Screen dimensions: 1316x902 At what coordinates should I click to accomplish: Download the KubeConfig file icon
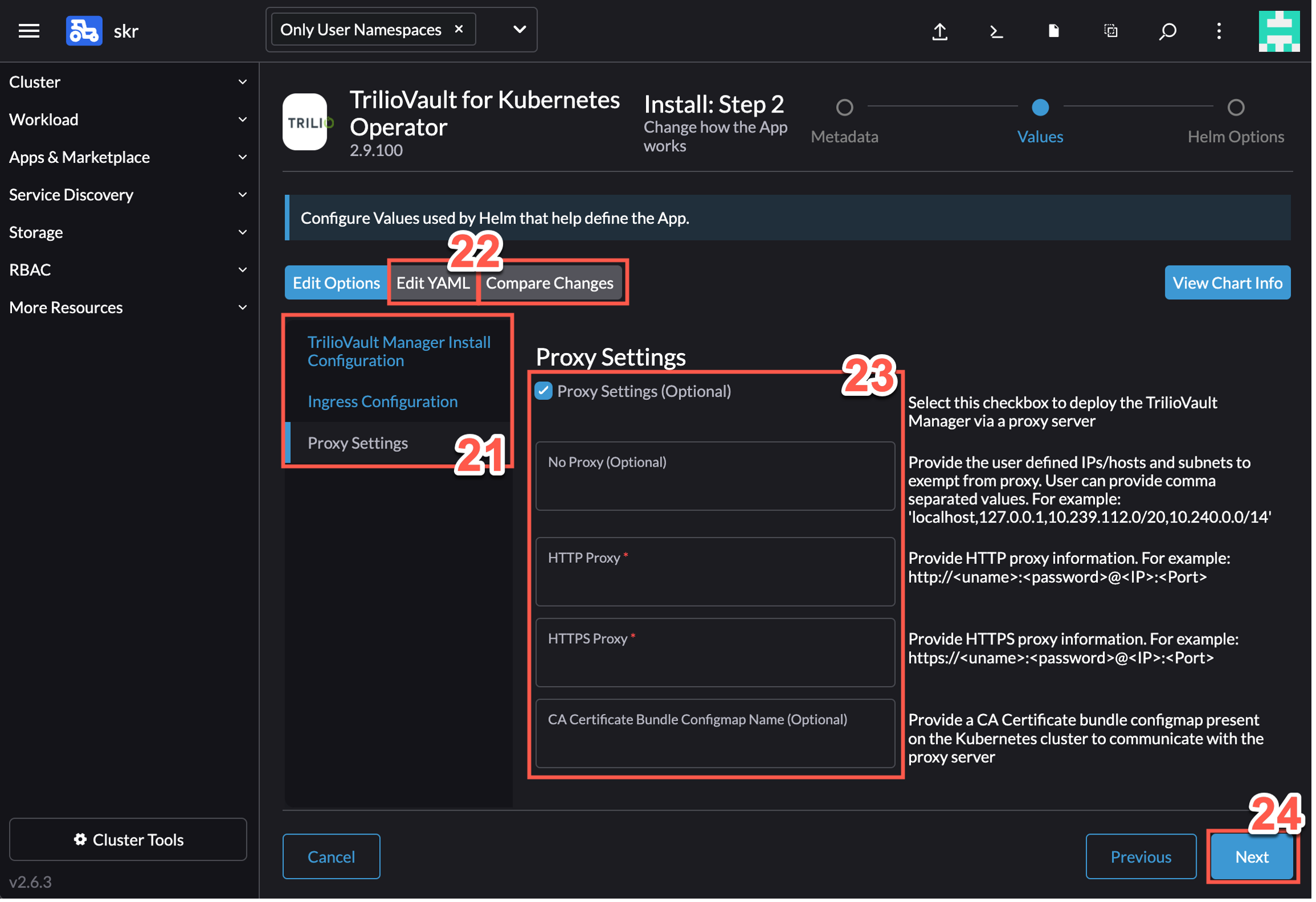click(1053, 31)
